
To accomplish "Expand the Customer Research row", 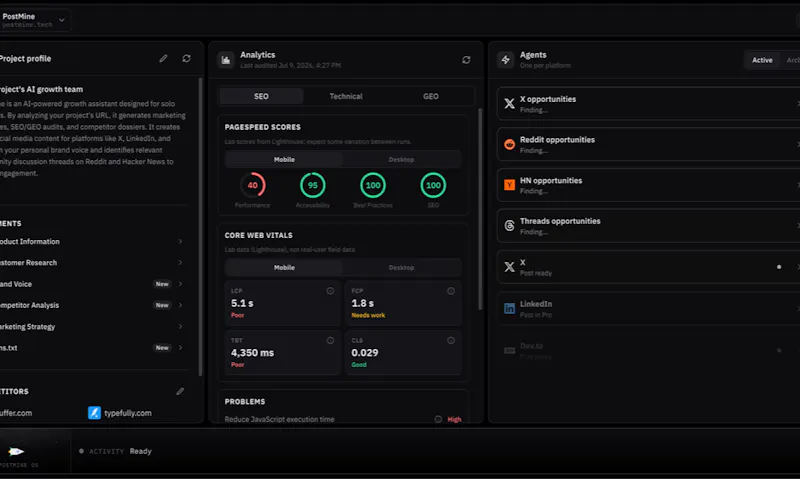I will point(92,263).
